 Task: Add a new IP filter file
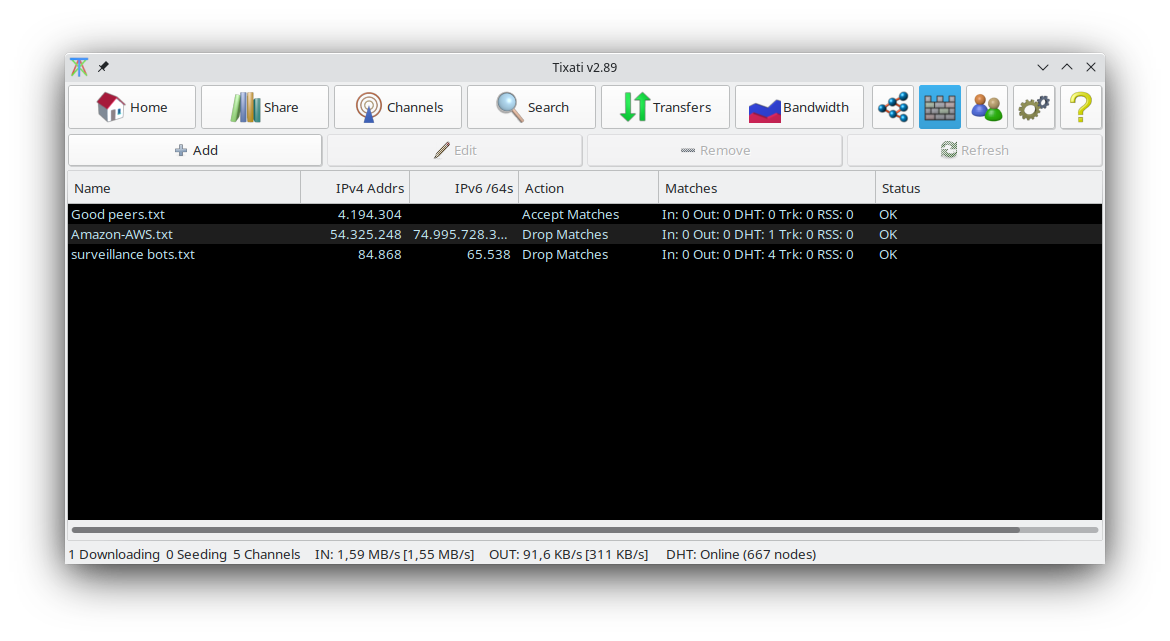click(194, 149)
